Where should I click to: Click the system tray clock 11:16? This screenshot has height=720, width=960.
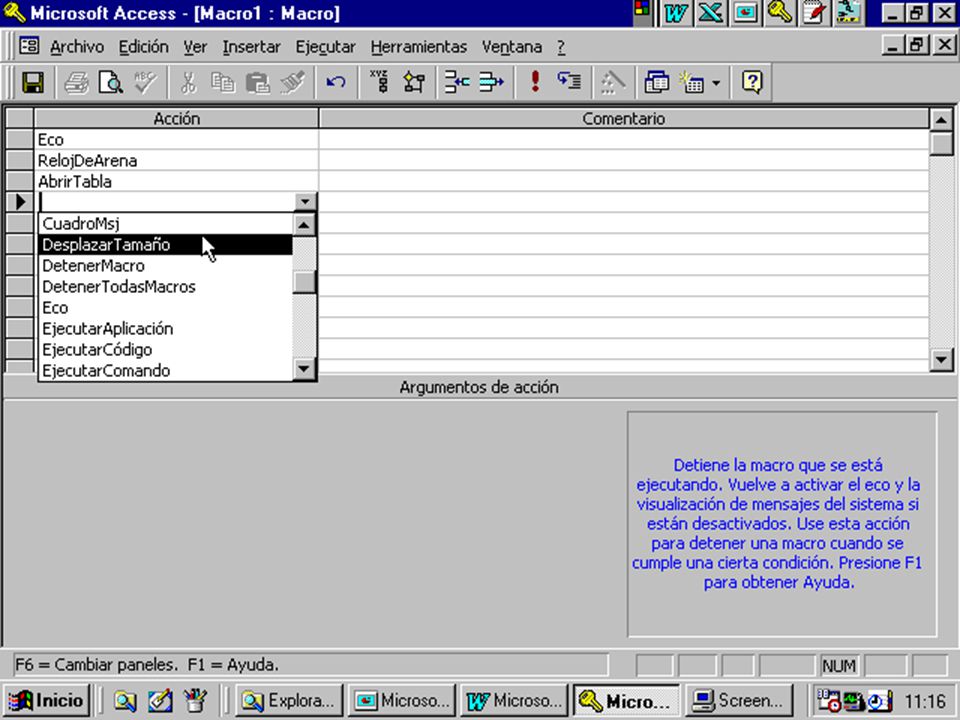point(925,701)
